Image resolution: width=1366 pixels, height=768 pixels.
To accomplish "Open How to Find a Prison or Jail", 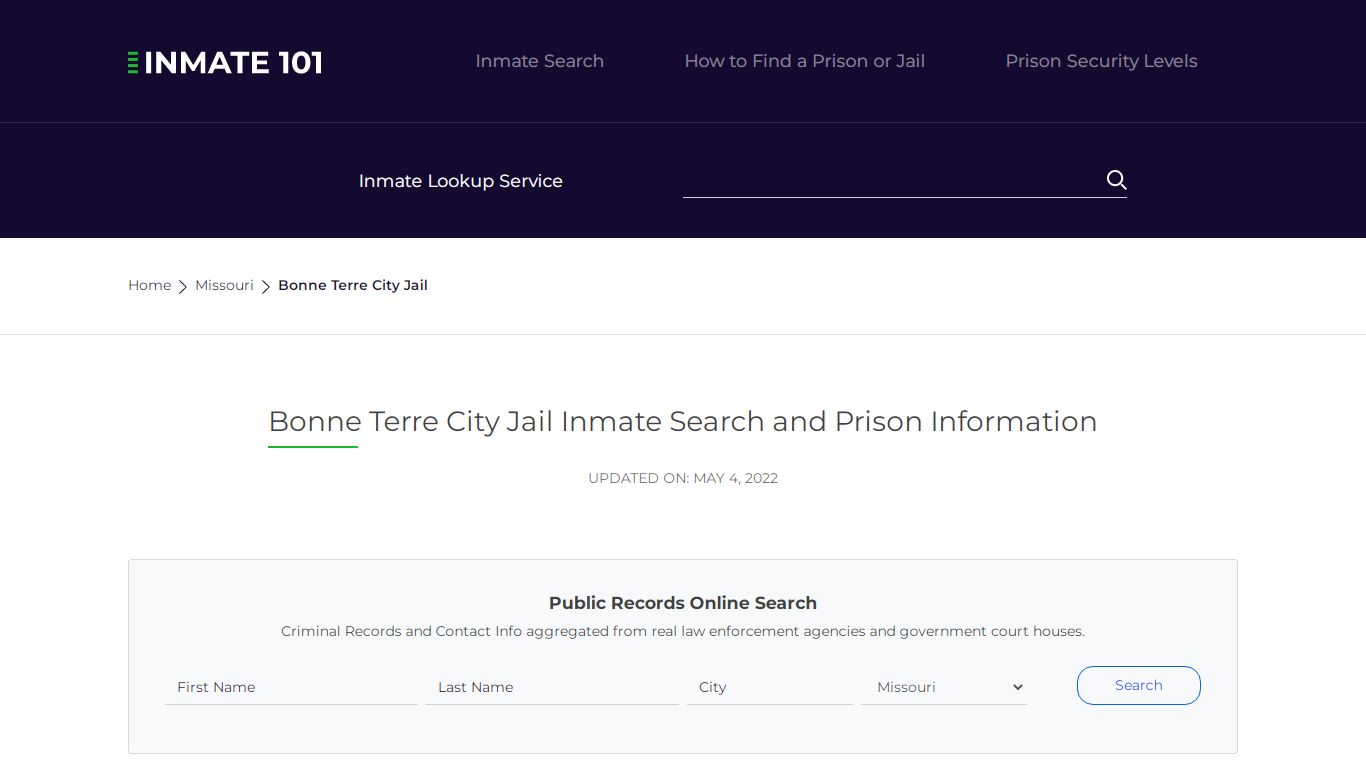I will (805, 61).
